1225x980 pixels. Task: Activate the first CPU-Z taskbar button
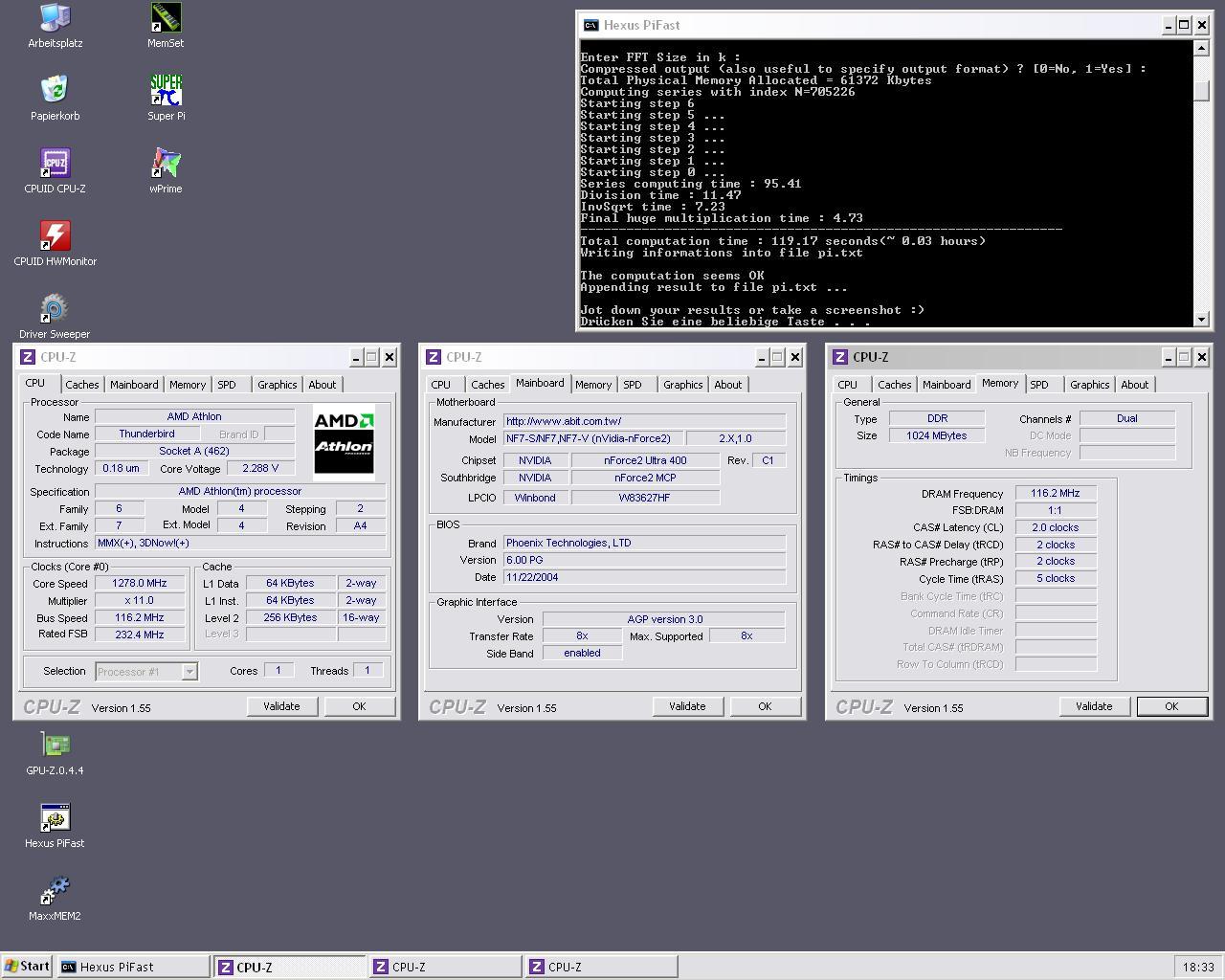[x=289, y=967]
